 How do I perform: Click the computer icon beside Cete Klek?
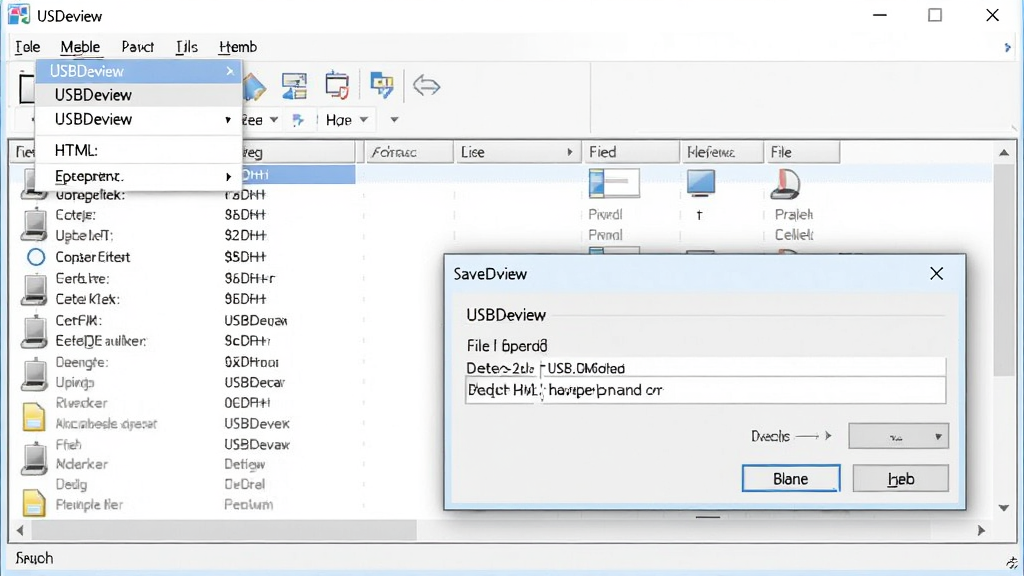34,291
